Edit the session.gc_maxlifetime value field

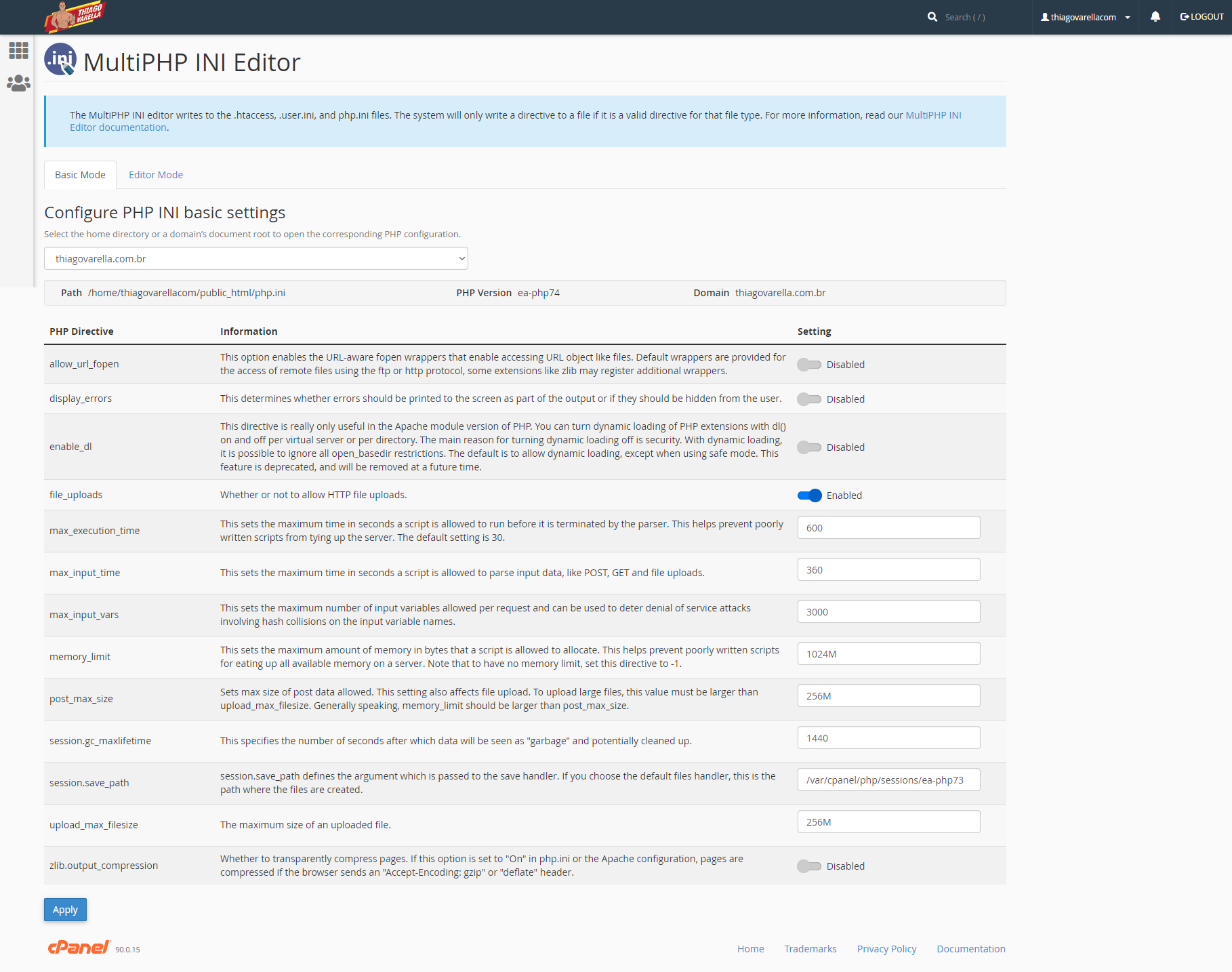(x=889, y=737)
